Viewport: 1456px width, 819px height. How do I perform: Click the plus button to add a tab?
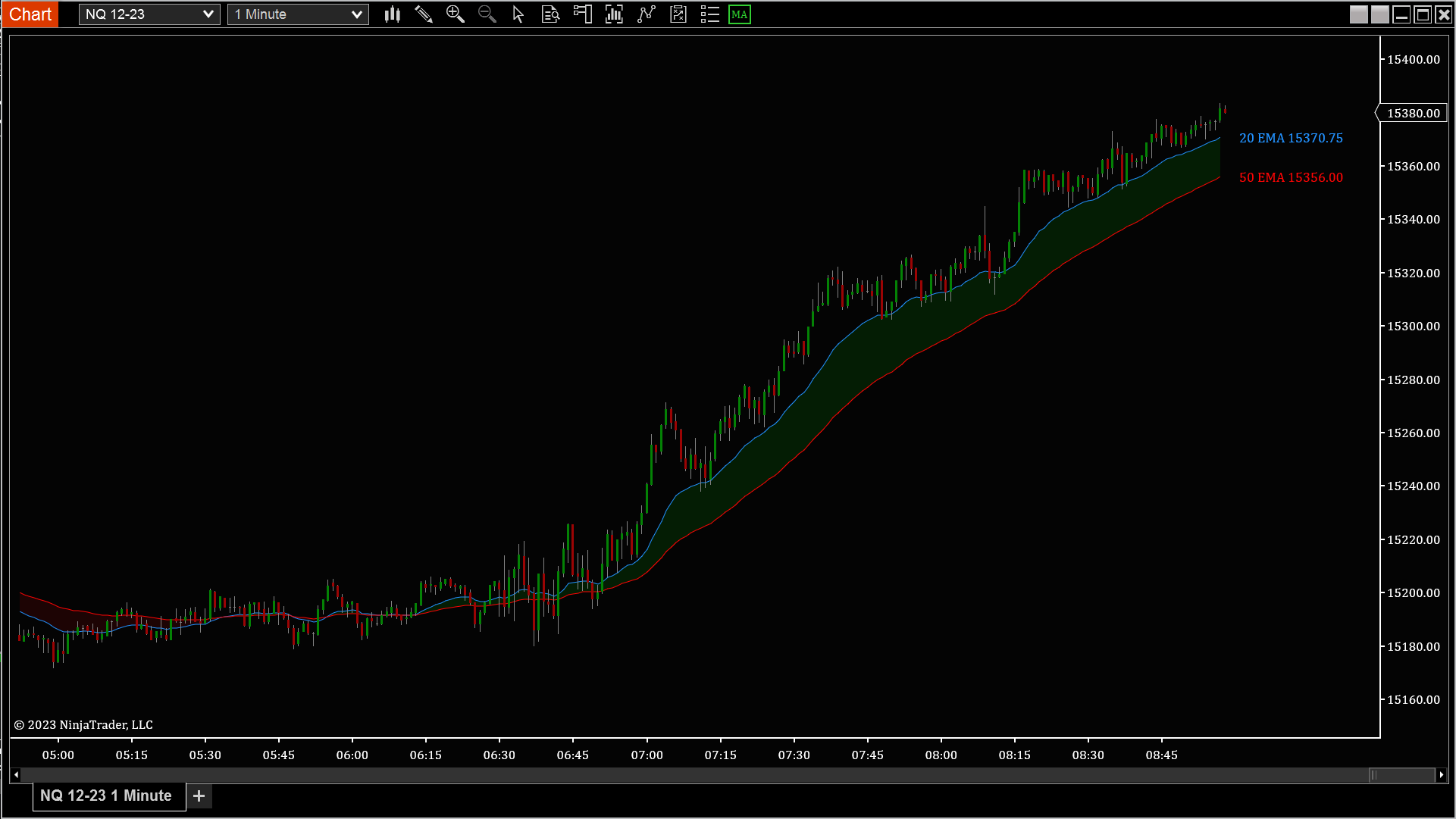pyautogui.click(x=199, y=796)
